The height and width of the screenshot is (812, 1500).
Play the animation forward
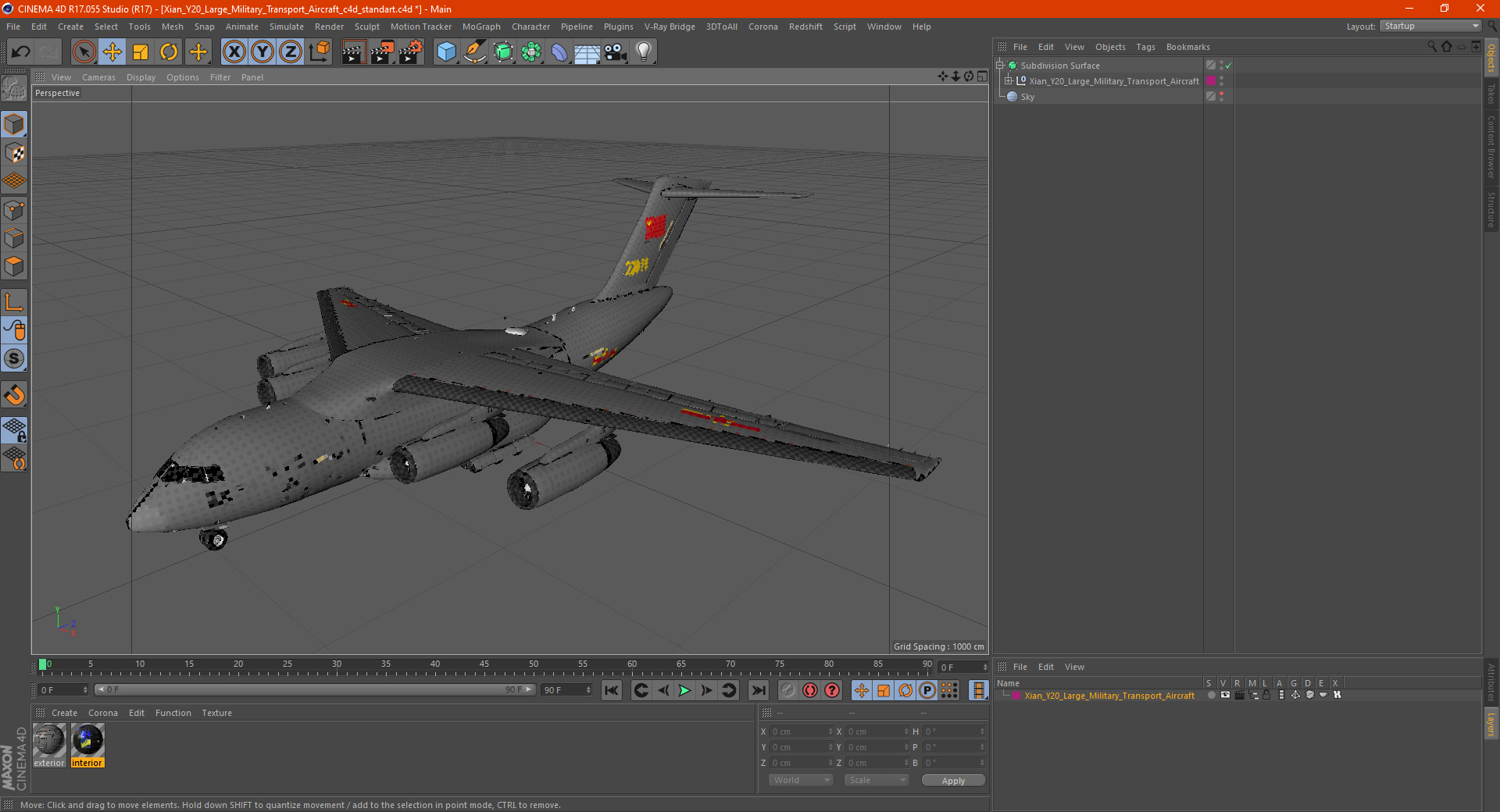coord(684,690)
